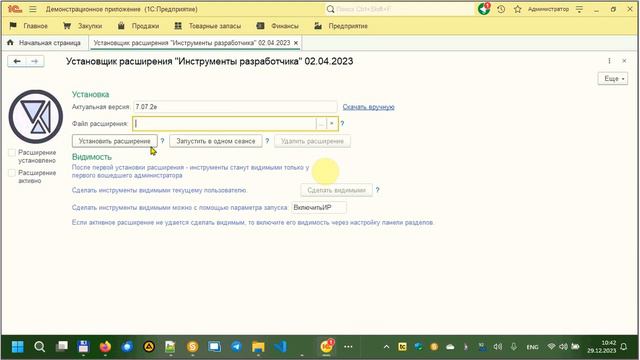The width and height of the screenshot is (640, 360).
Task: Open Telegram from the taskbar
Action: click(236, 347)
